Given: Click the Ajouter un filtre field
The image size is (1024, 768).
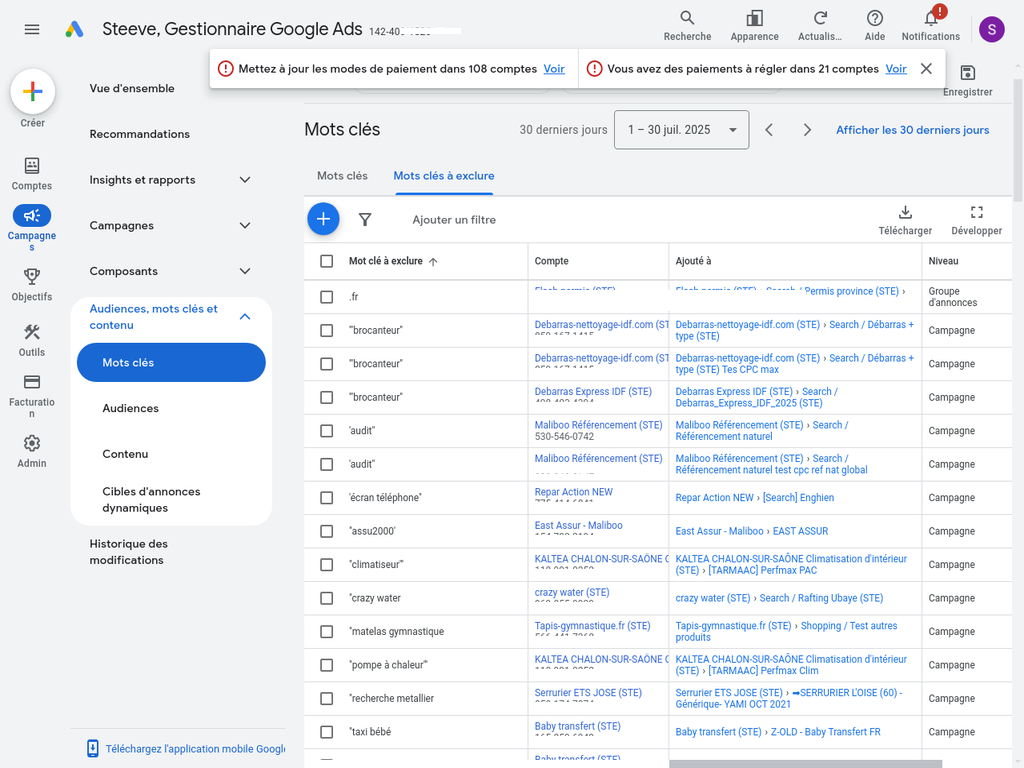Looking at the screenshot, I should (454, 220).
